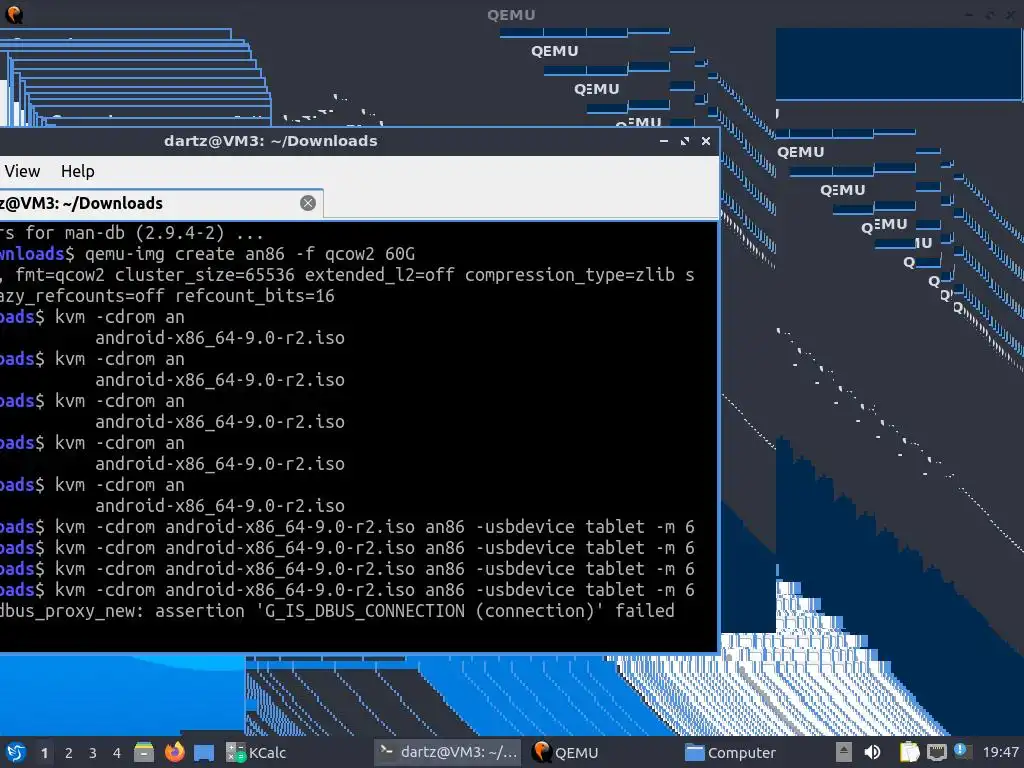1024x768 pixels.
Task: Click the QEMU icon in top-left corner
Action: pyautogui.click(x=14, y=14)
